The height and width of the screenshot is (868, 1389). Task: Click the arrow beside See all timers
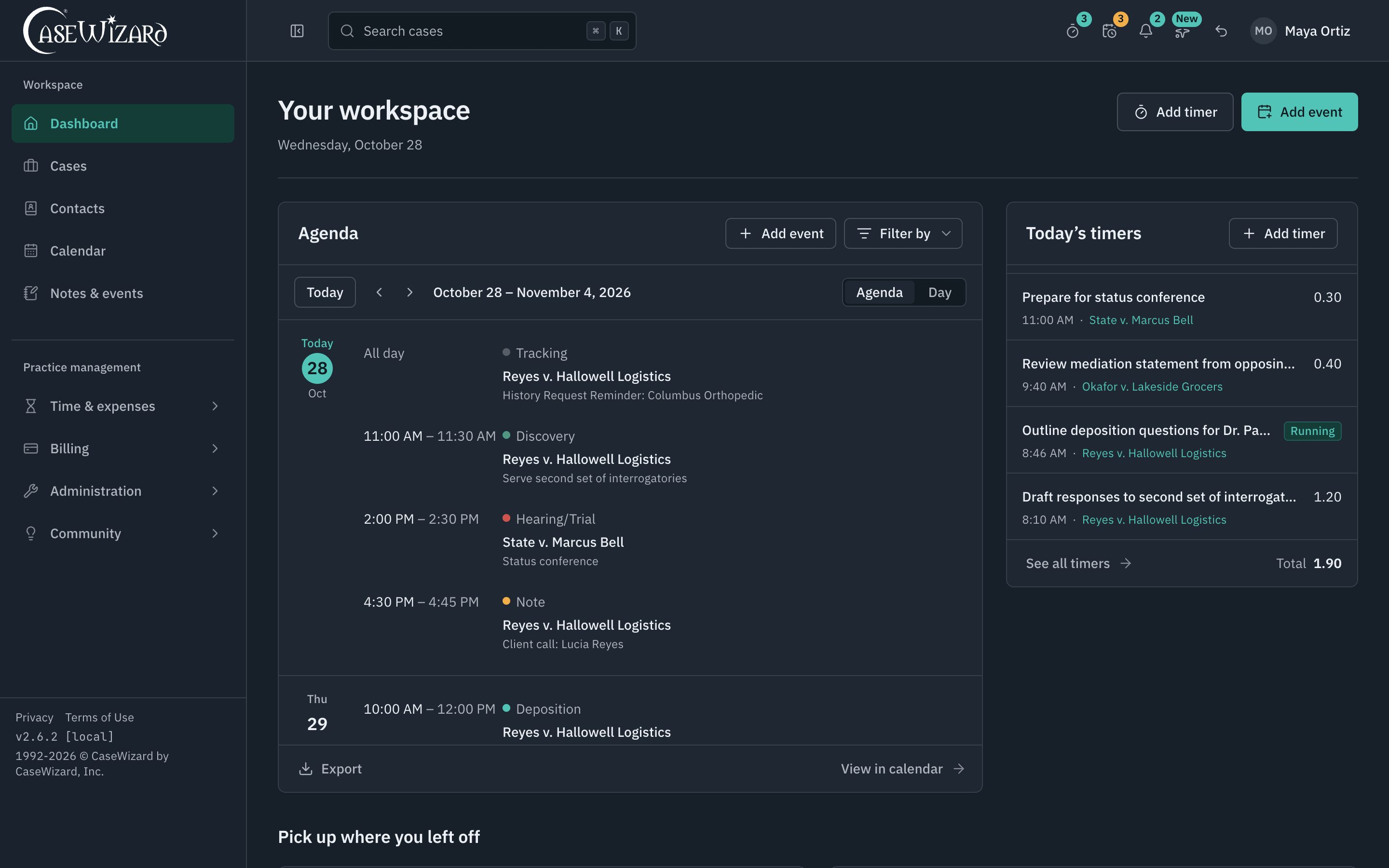coord(1126,563)
